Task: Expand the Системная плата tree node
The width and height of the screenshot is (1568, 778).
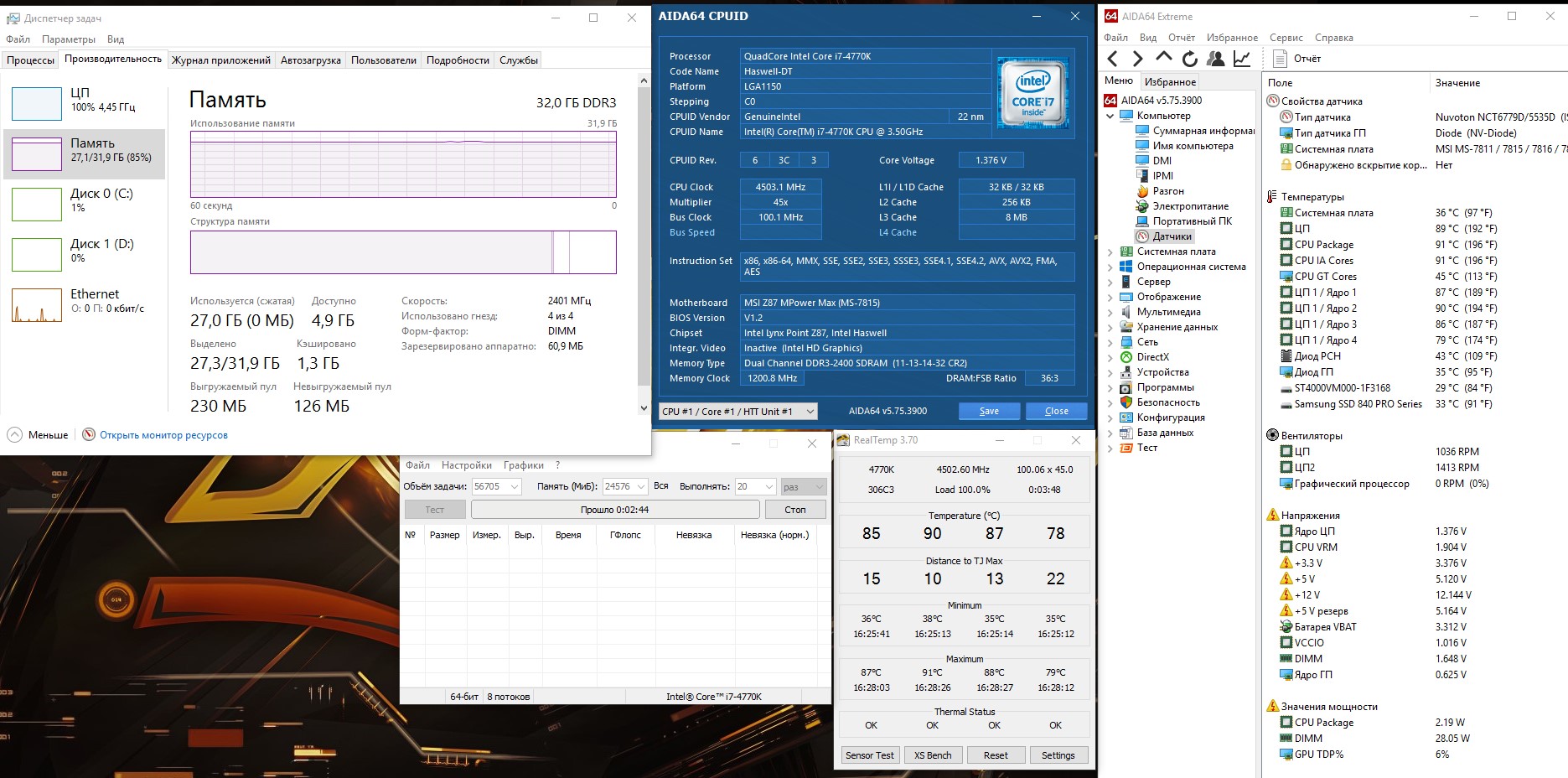Action: click(1110, 252)
